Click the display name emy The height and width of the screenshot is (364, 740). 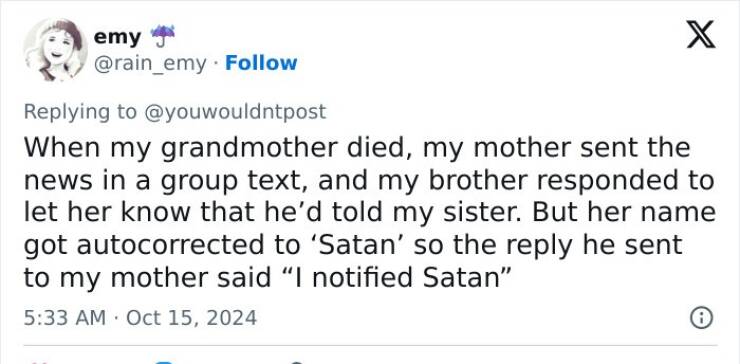(118, 37)
